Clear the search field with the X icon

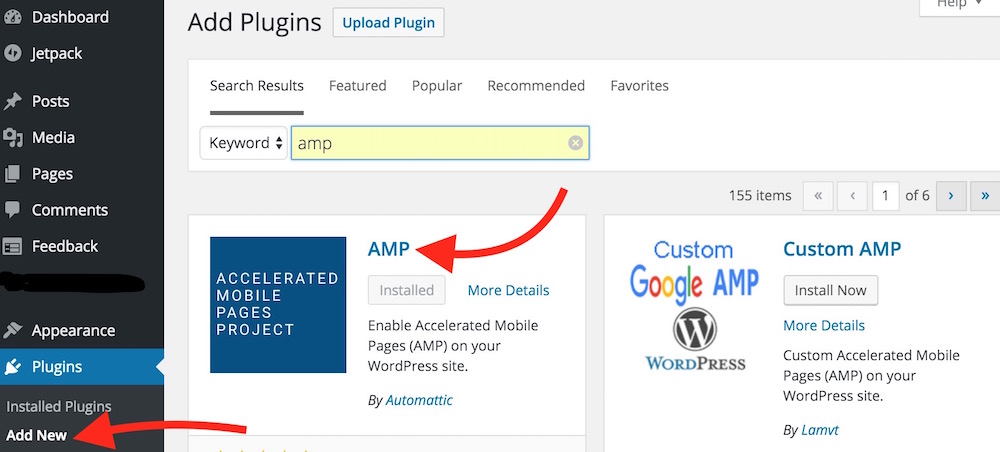575,143
